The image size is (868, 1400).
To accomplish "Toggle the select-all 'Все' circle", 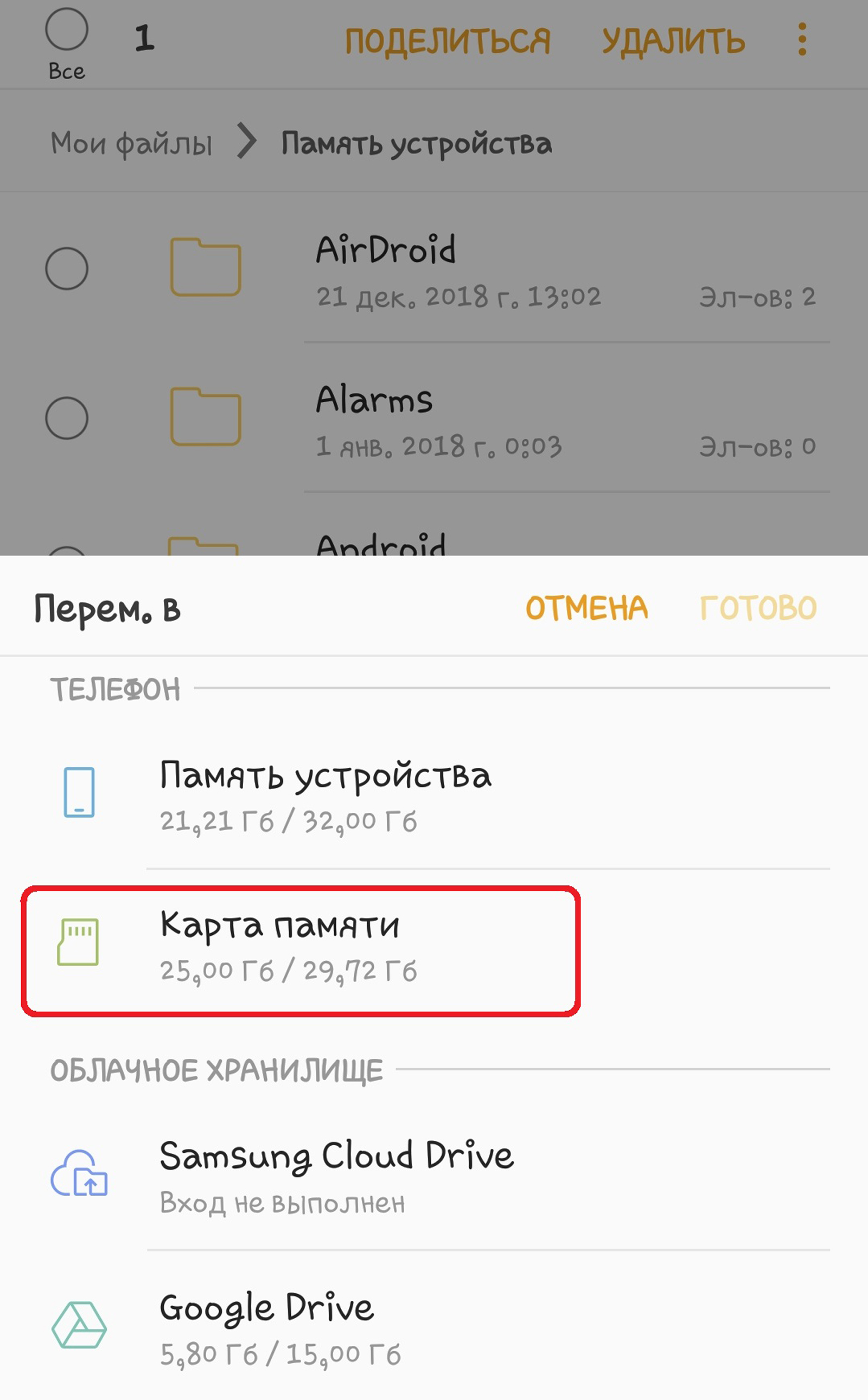I will pyautogui.click(x=67, y=29).
